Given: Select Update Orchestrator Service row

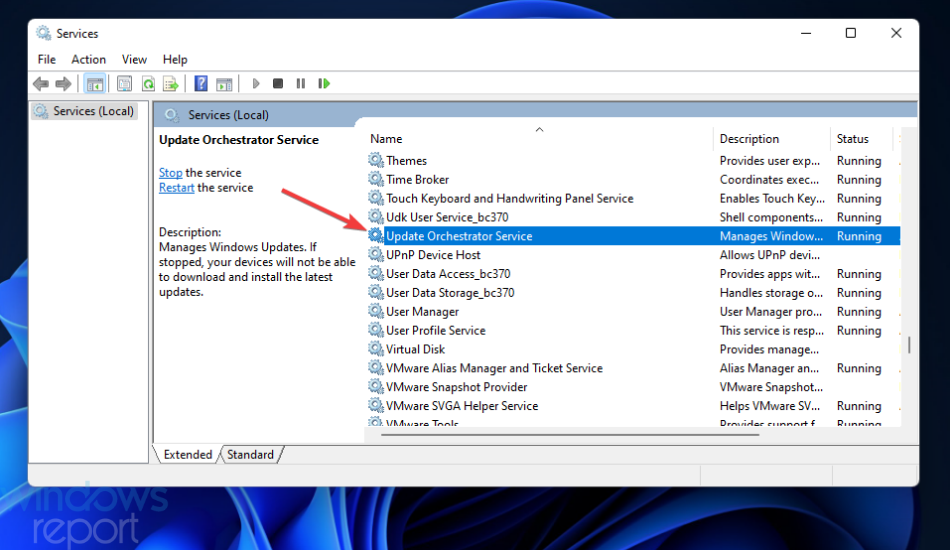Looking at the screenshot, I should click(x=633, y=236).
